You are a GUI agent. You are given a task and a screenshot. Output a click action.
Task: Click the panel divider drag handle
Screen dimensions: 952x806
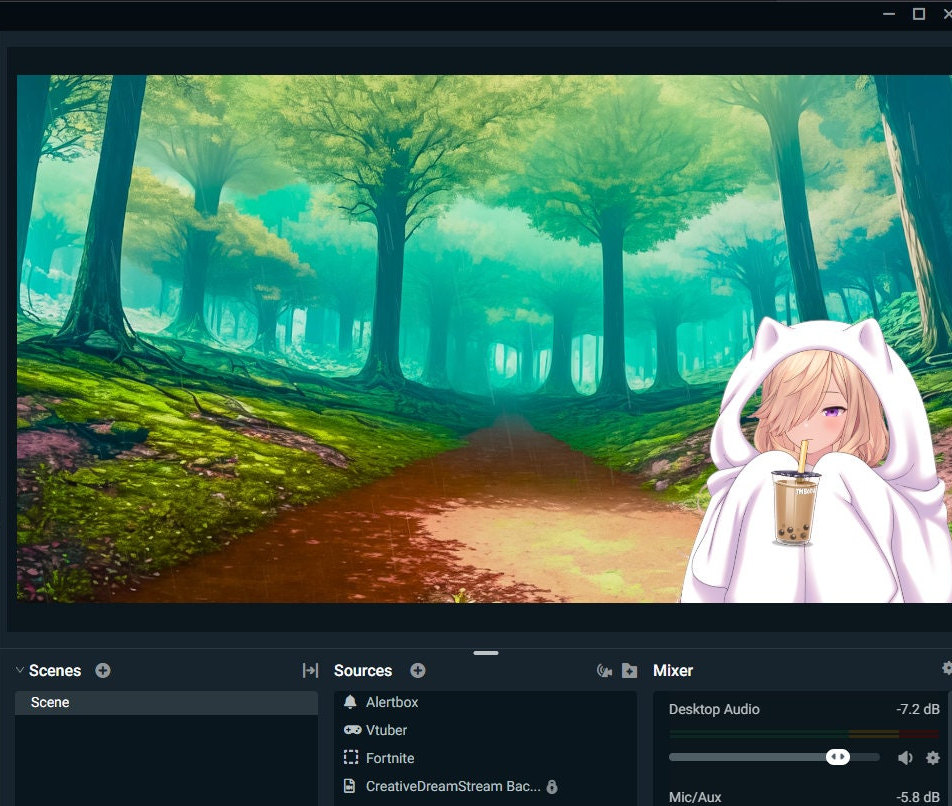pos(486,652)
